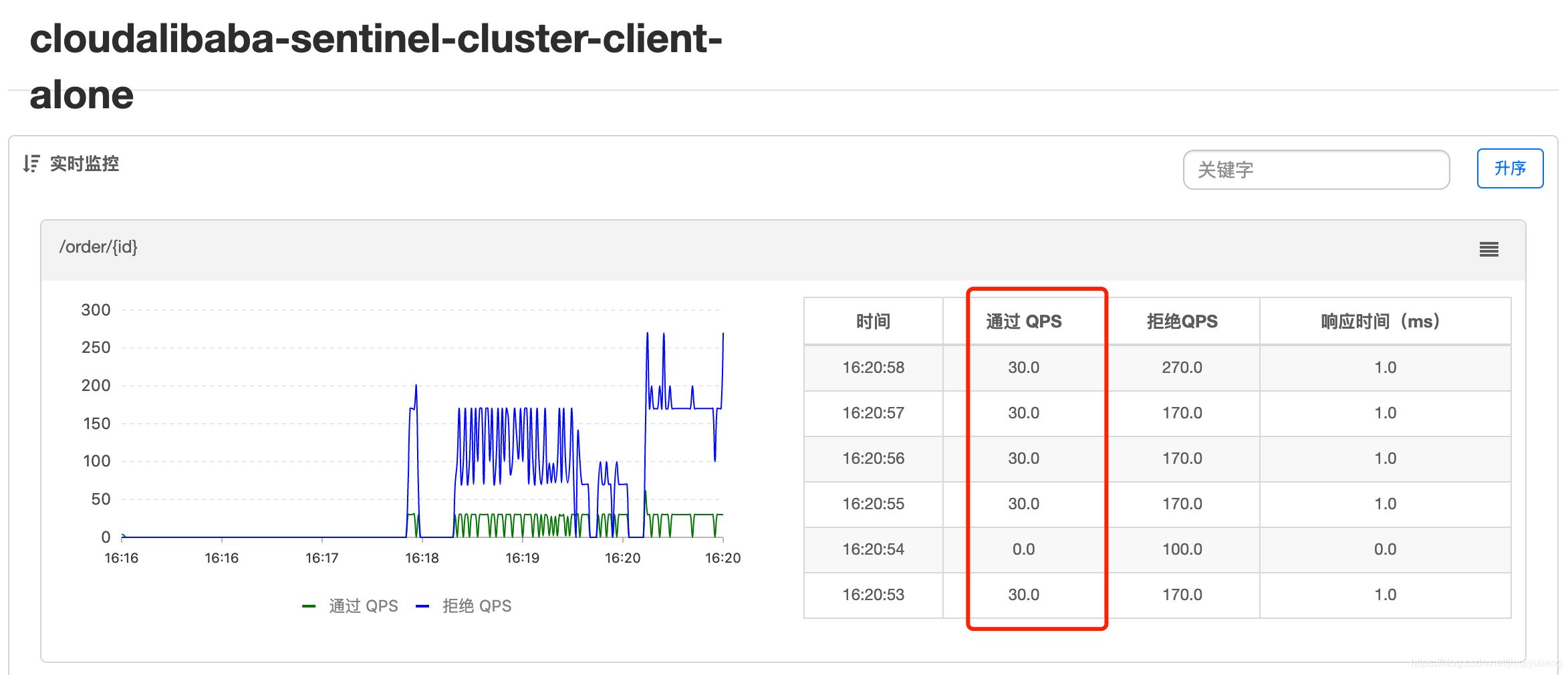The height and width of the screenshot is (675, 1568).
Task: Click the sort icon beside 实时监控
Action: 31,164
